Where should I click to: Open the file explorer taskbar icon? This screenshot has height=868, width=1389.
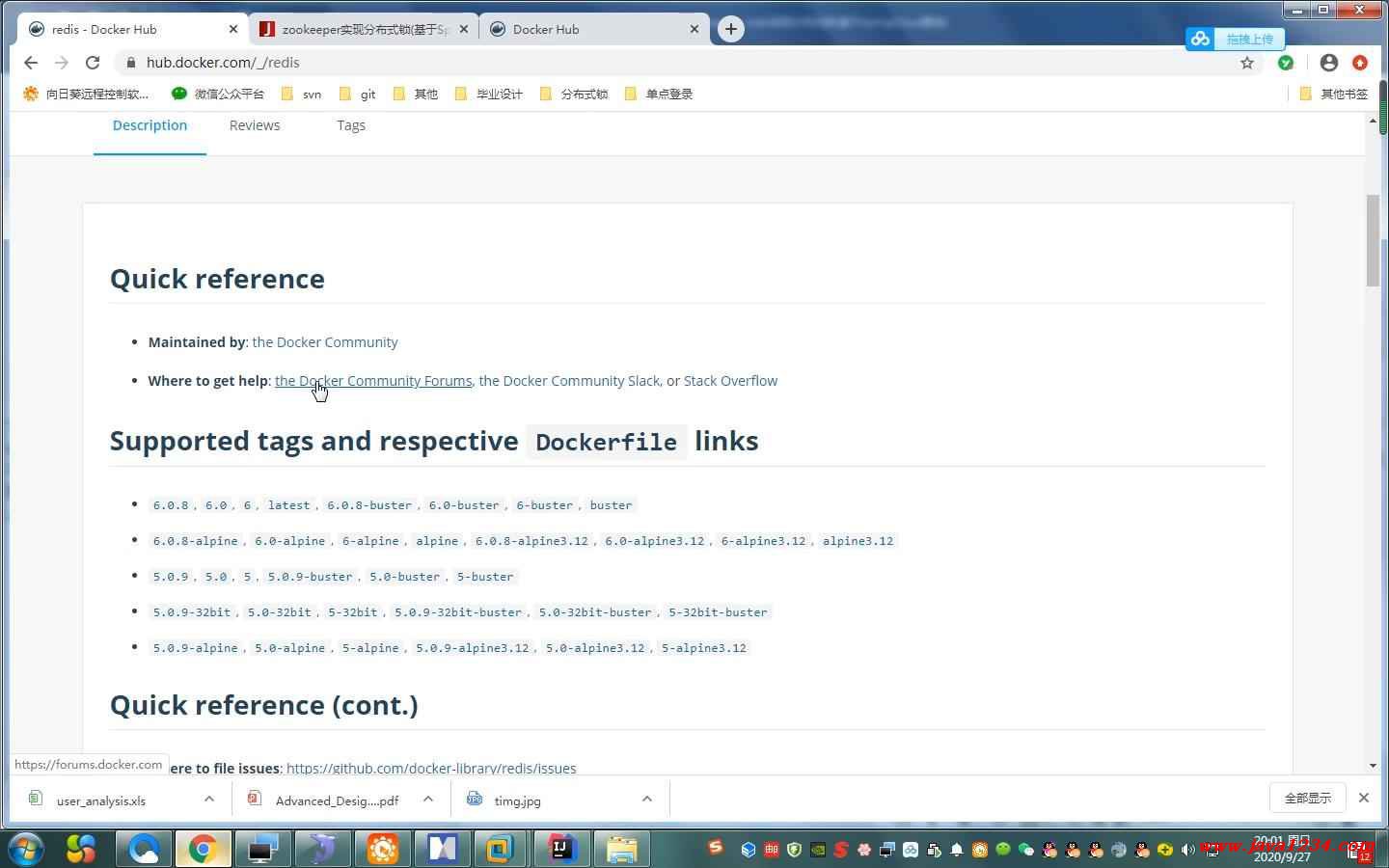click(x=622, y=849)
